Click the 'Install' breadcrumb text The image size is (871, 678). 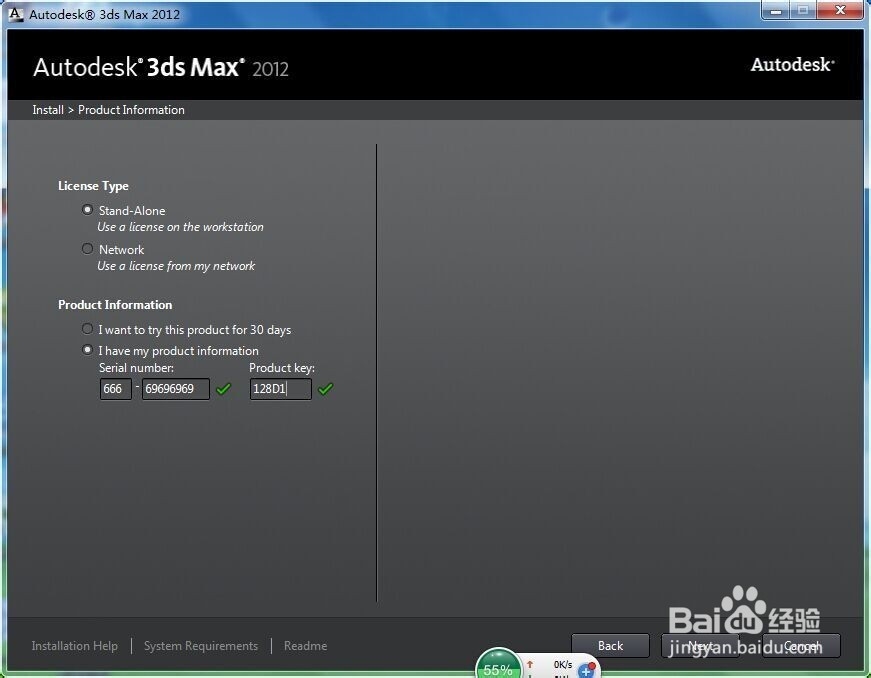tap(48, 110)
